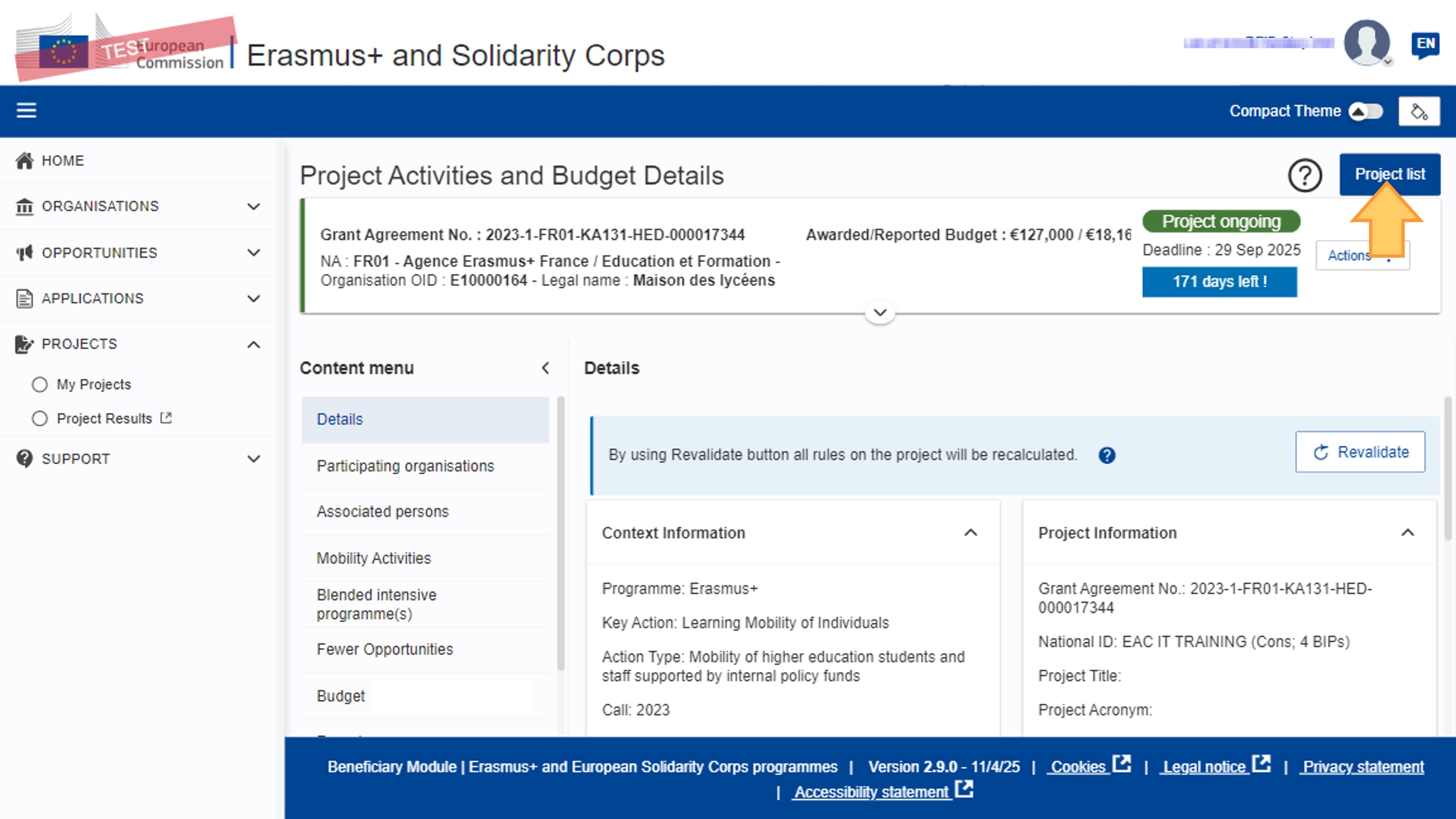This screenshot has height=819, width=1456.
Task: Click the details panel vertical scrollbar
Action: pos(1448,469)
